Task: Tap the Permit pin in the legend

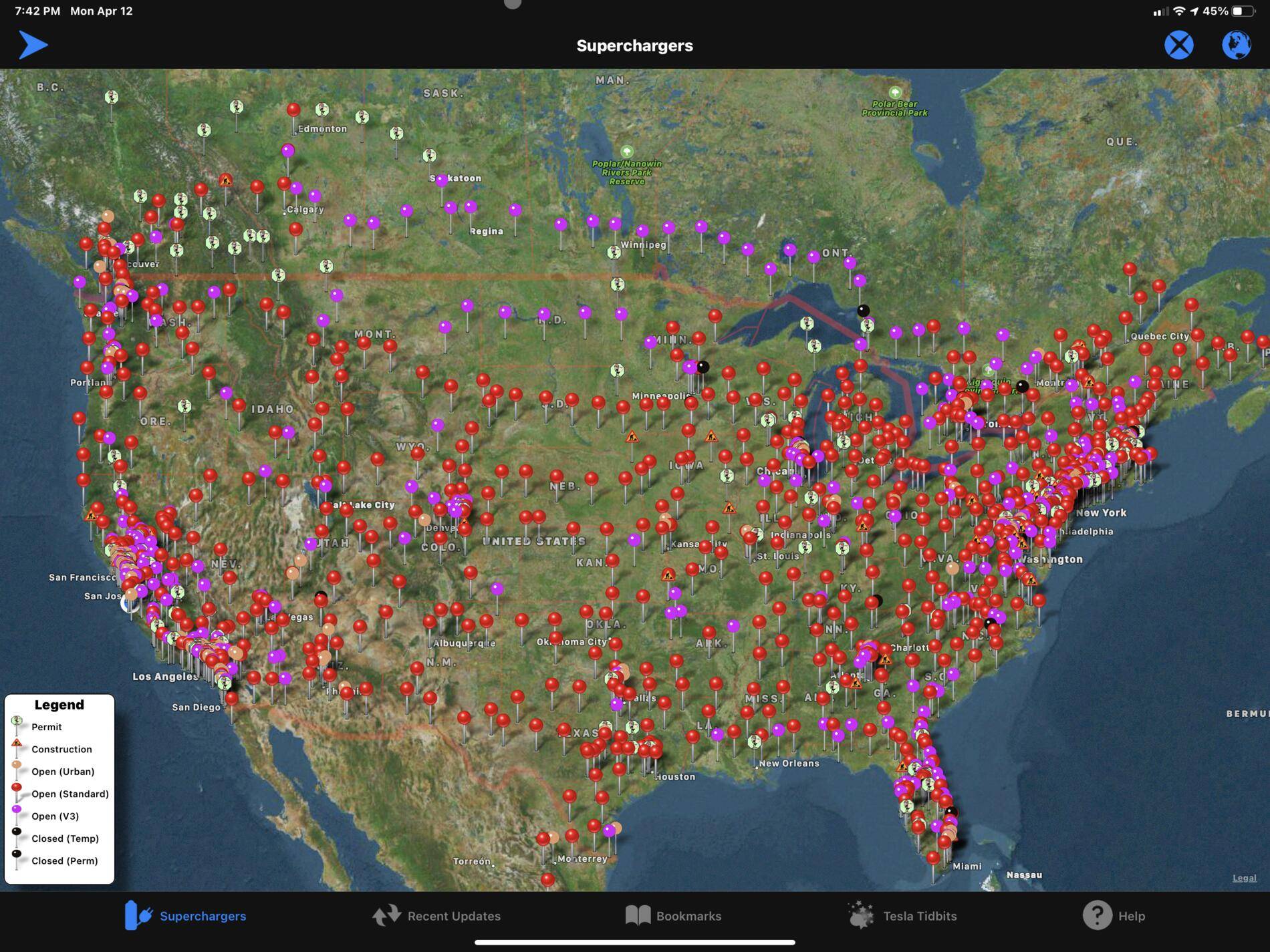Action: point(17,722)
